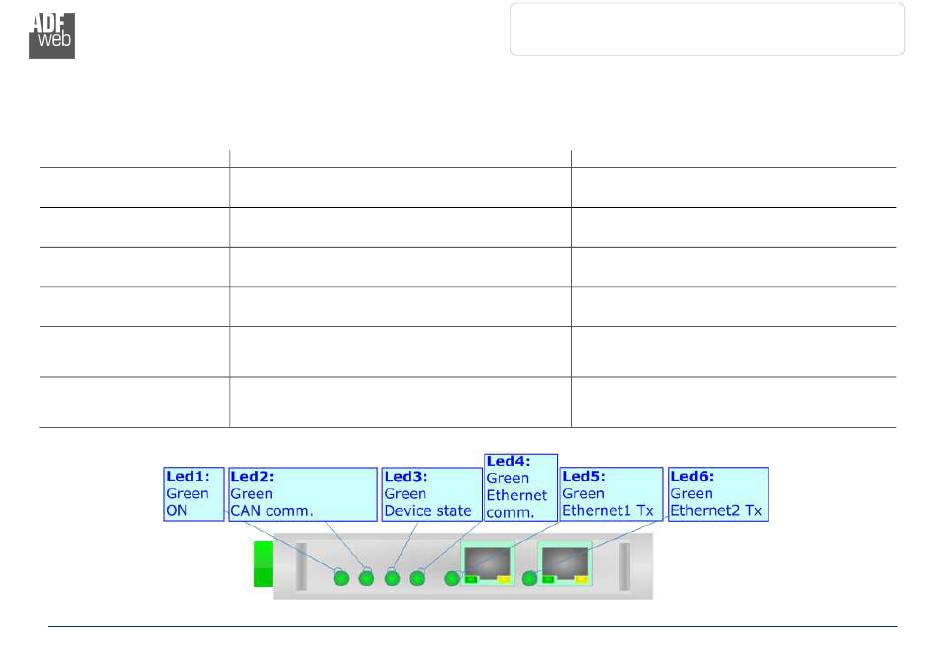Image resolution: width=950 pixels, height=659 pixels.
Task: Select the "Led3: Green Device state" label box
Action: coord(432,494)
